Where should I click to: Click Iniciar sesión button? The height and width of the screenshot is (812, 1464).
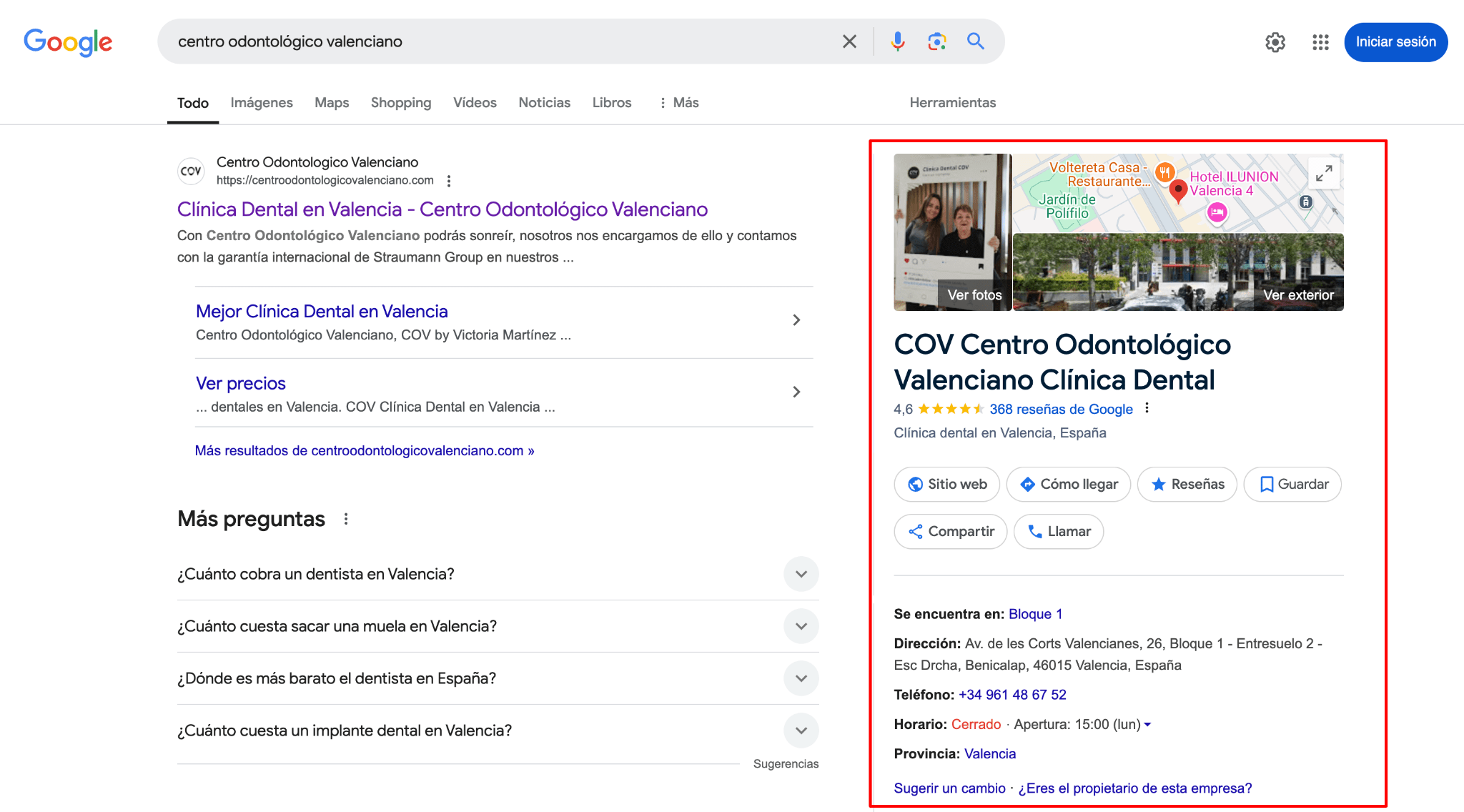pos(1395,42)
